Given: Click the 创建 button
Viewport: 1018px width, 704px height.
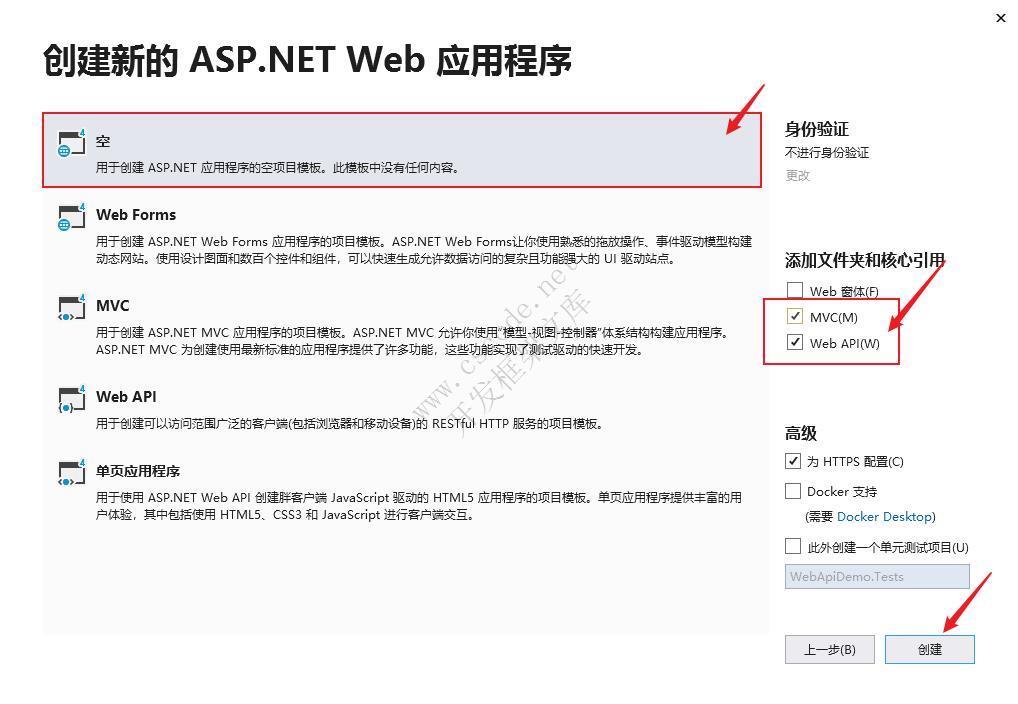Looking at the screenshot, I should pos(929,649).
